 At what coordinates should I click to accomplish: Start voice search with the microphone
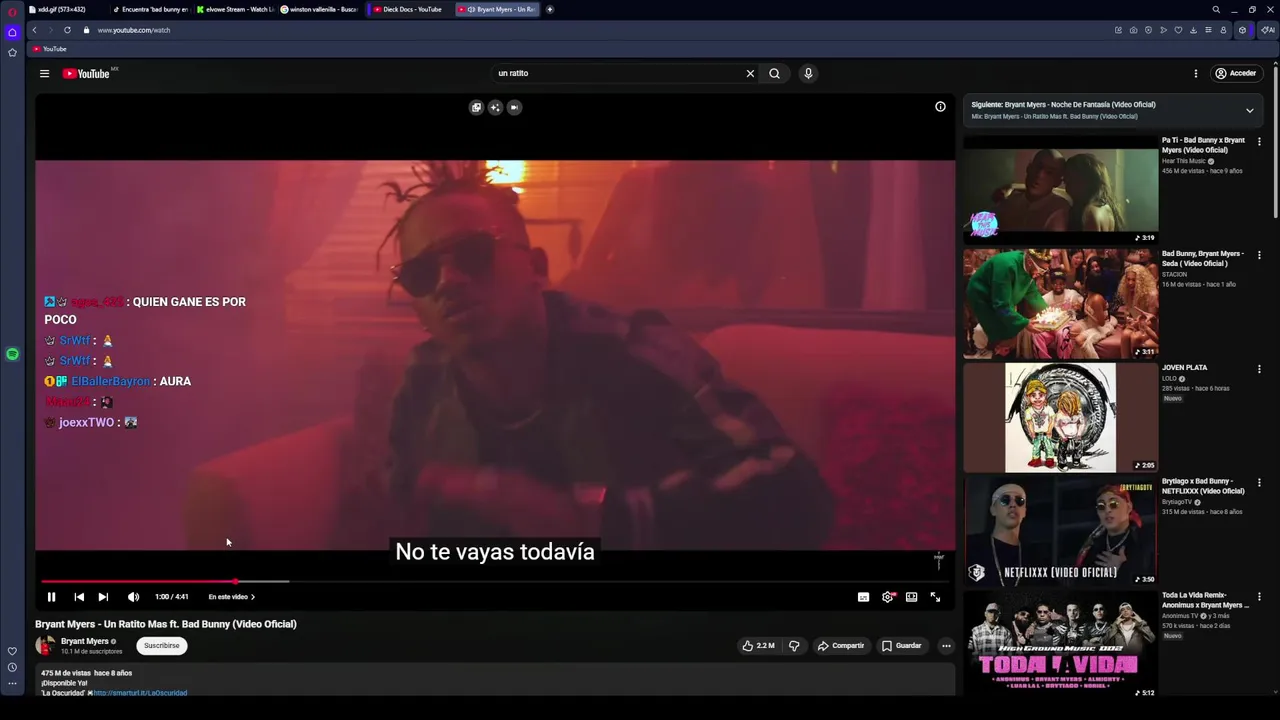tap(808, 73)
